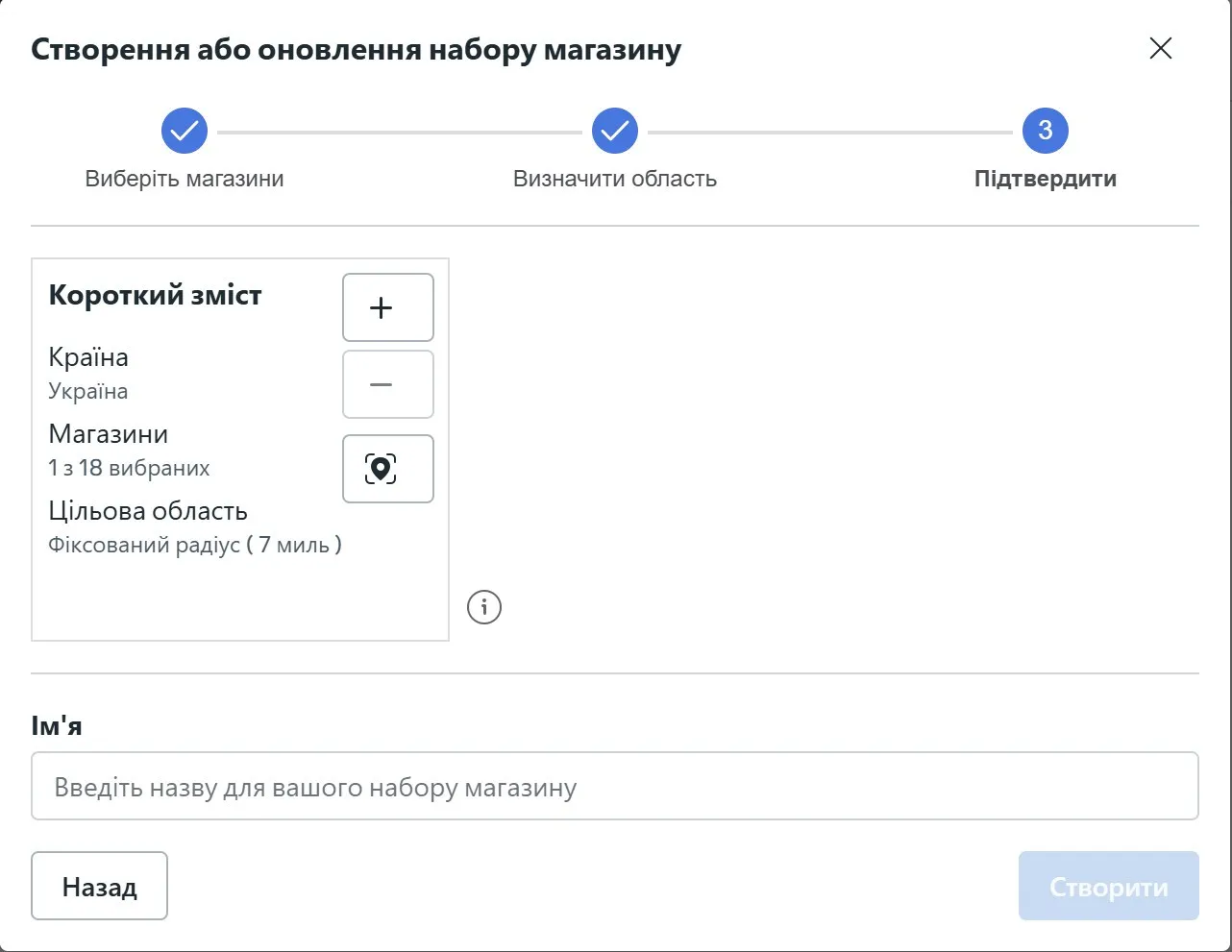
Task: Click the 'Фіксований радіус (7 миль)' text
Action: coord(195,545)
